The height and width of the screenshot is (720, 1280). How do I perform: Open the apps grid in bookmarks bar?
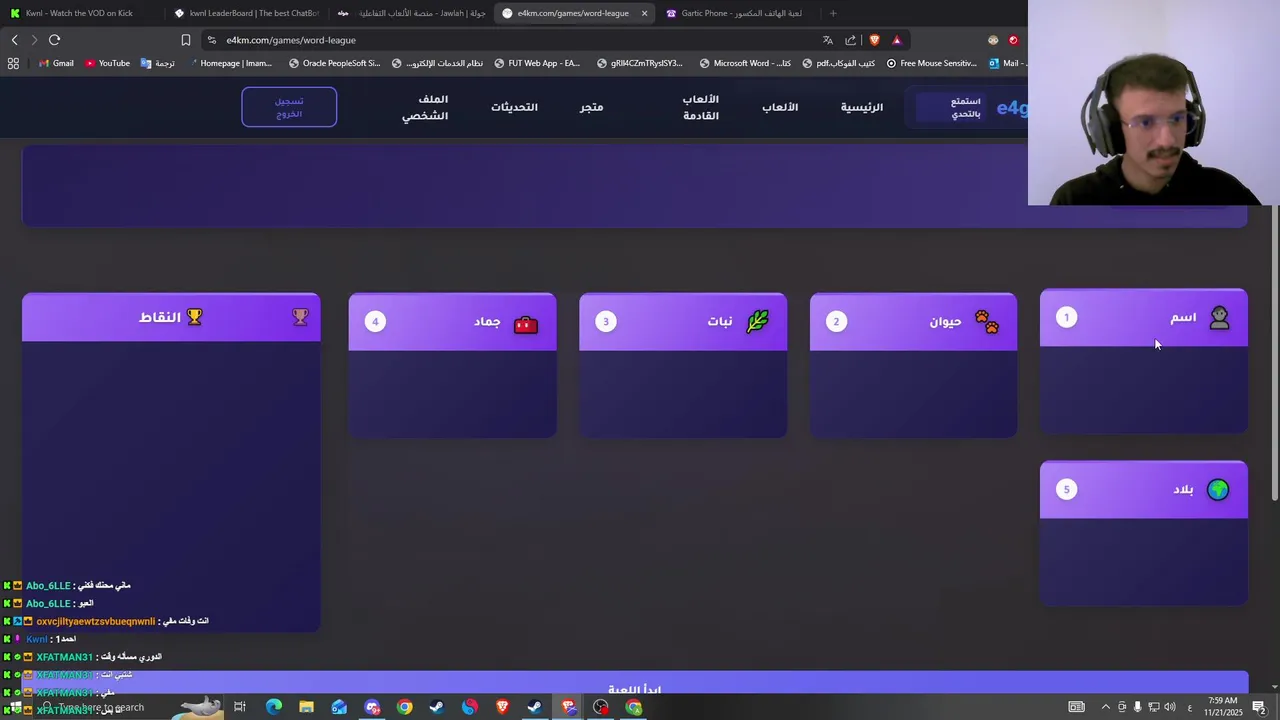13,63
